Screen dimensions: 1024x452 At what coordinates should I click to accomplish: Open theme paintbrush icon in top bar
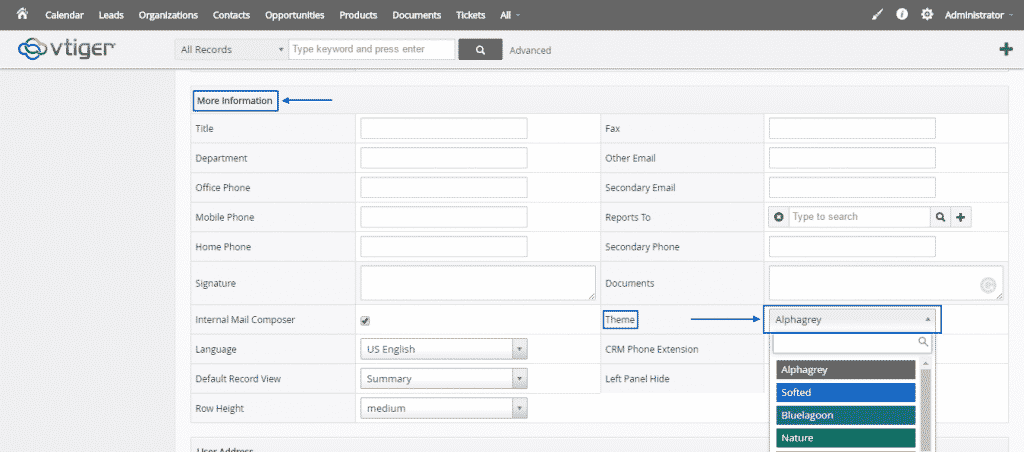(878, 14)
